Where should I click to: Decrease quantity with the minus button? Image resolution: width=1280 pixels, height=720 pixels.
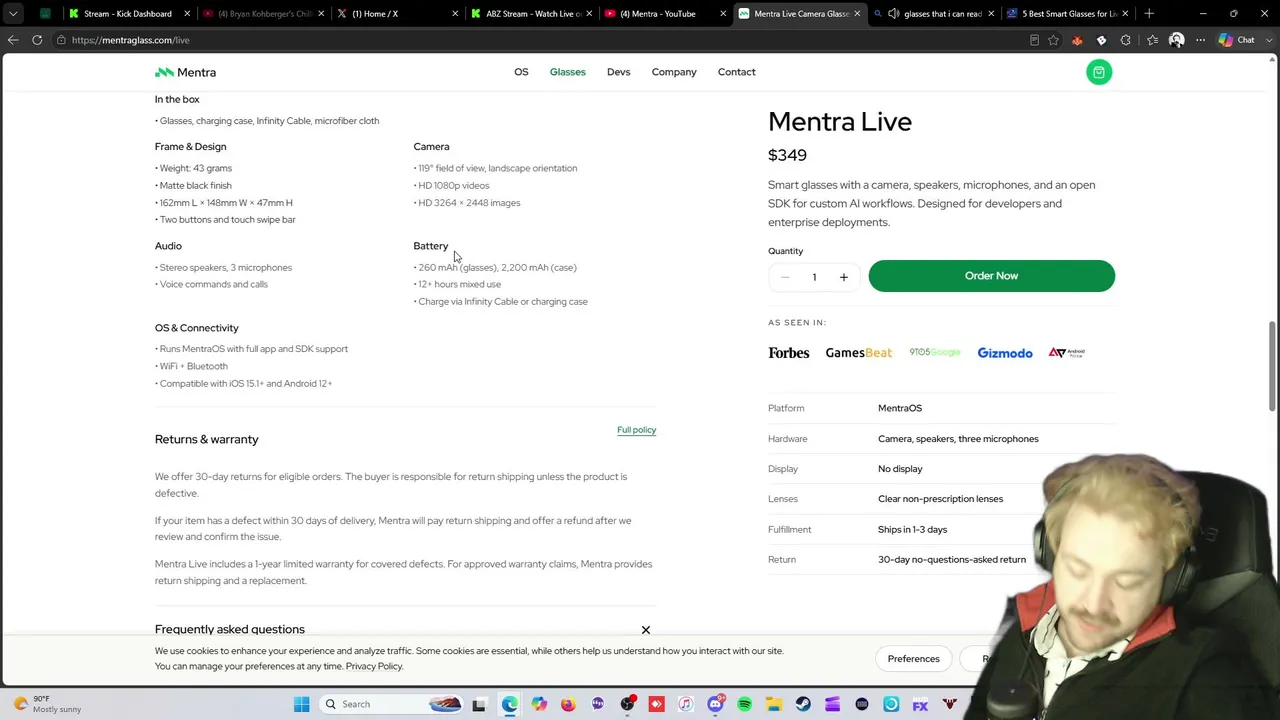point(785,277)
